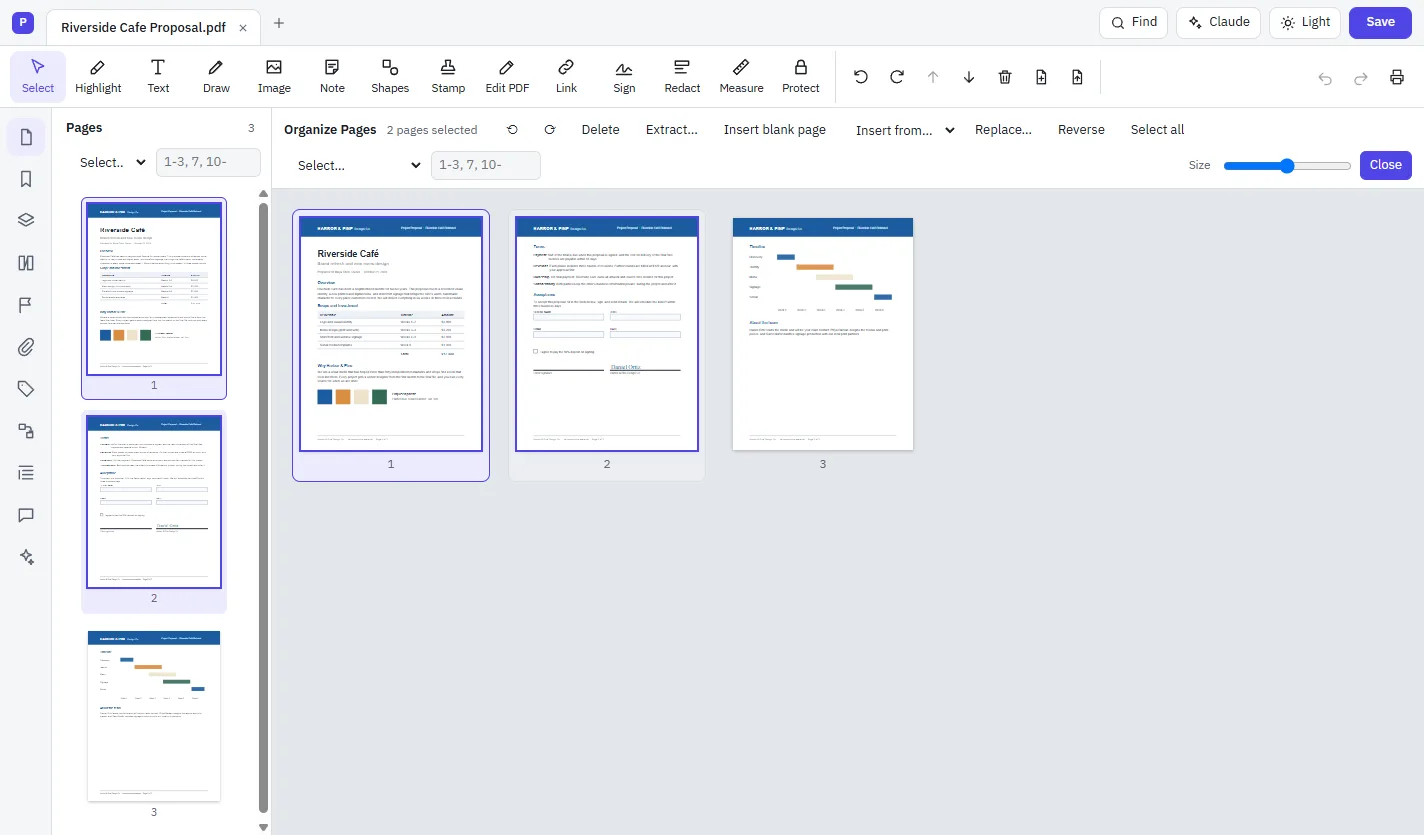1424x835 pixels.
Task: Click the page range field in Pages panel
Action: tap(208, 162)
